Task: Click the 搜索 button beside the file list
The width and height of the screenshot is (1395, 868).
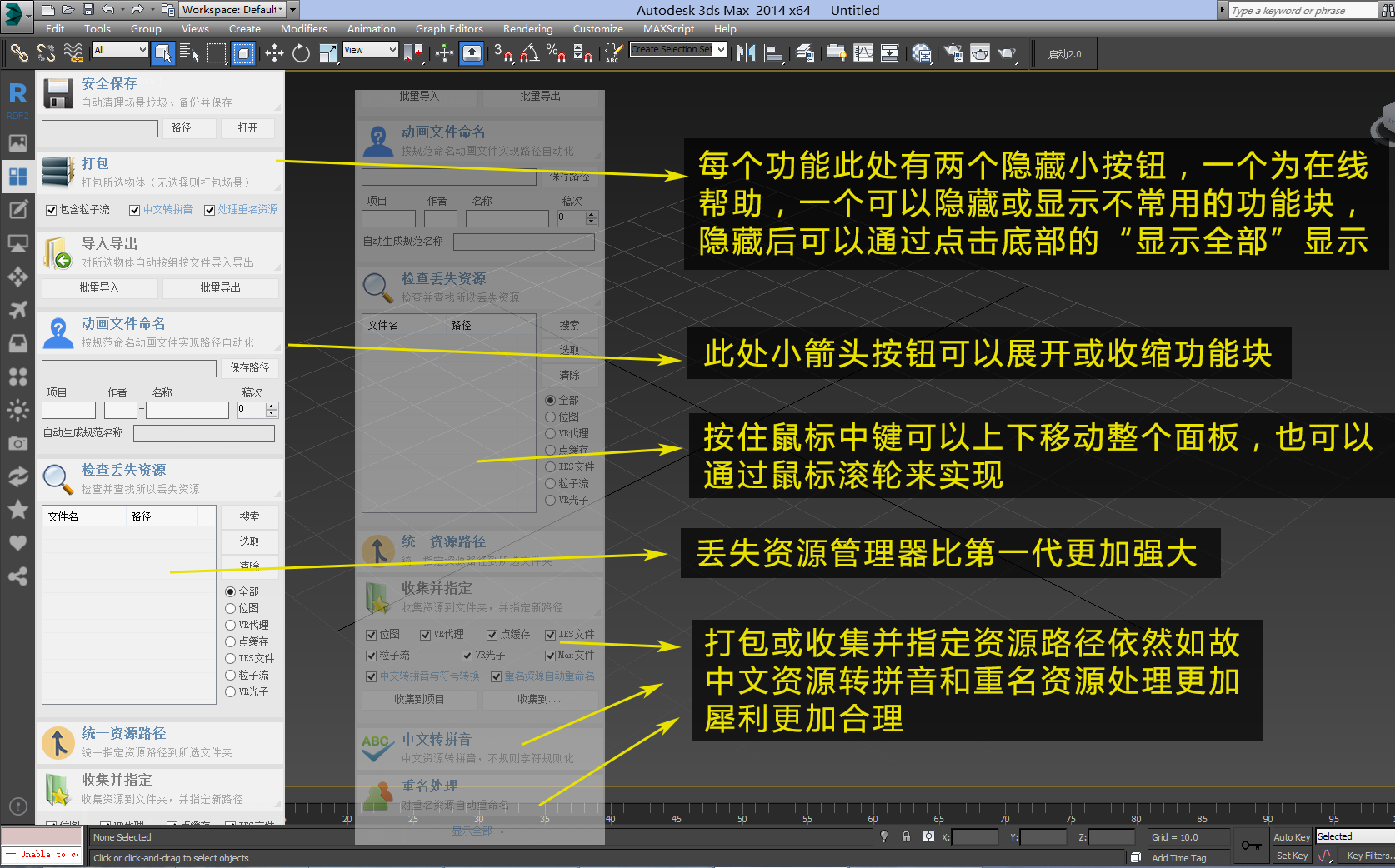Action: (x=249, y=517)
